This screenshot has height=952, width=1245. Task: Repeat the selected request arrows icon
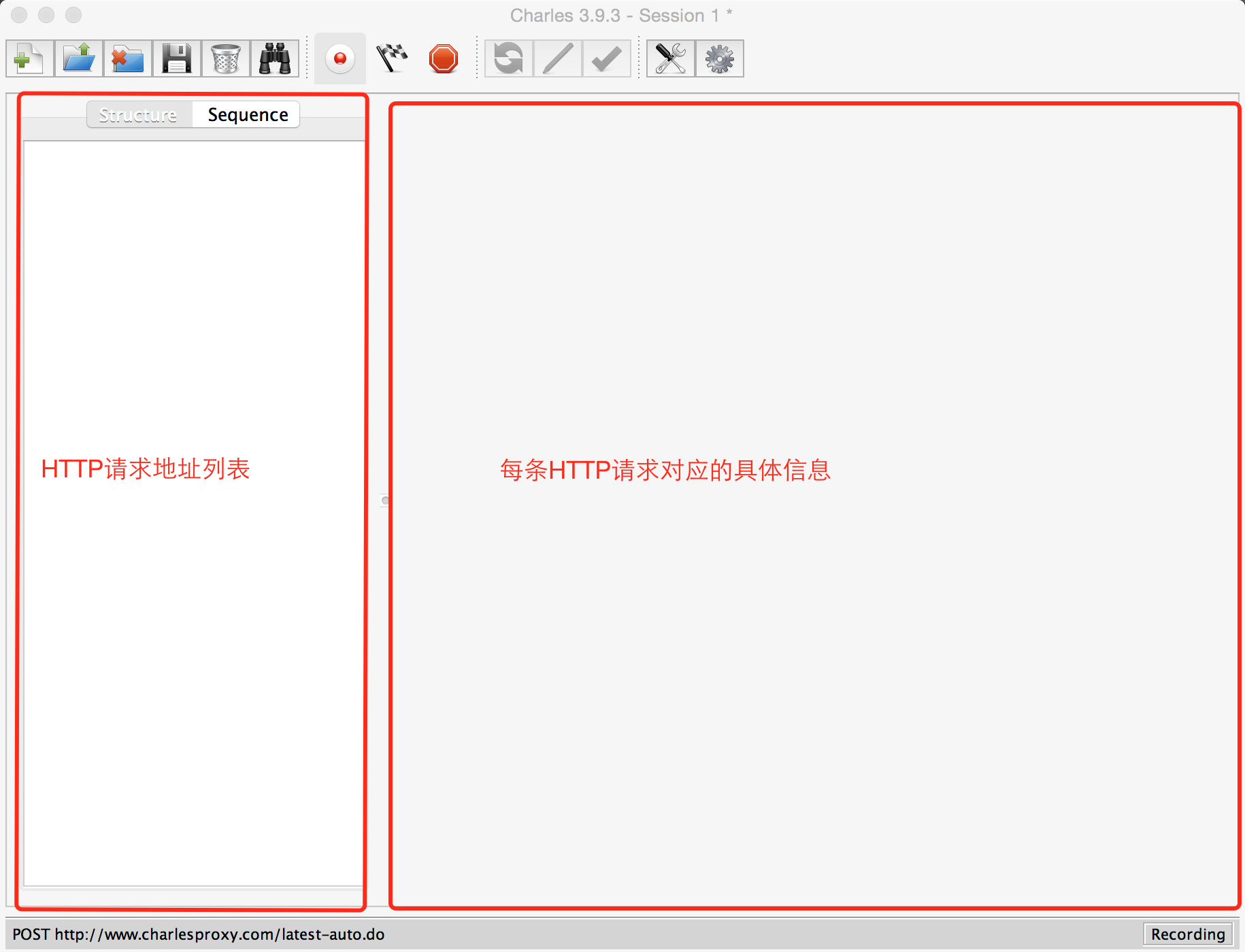click(509, 58)
